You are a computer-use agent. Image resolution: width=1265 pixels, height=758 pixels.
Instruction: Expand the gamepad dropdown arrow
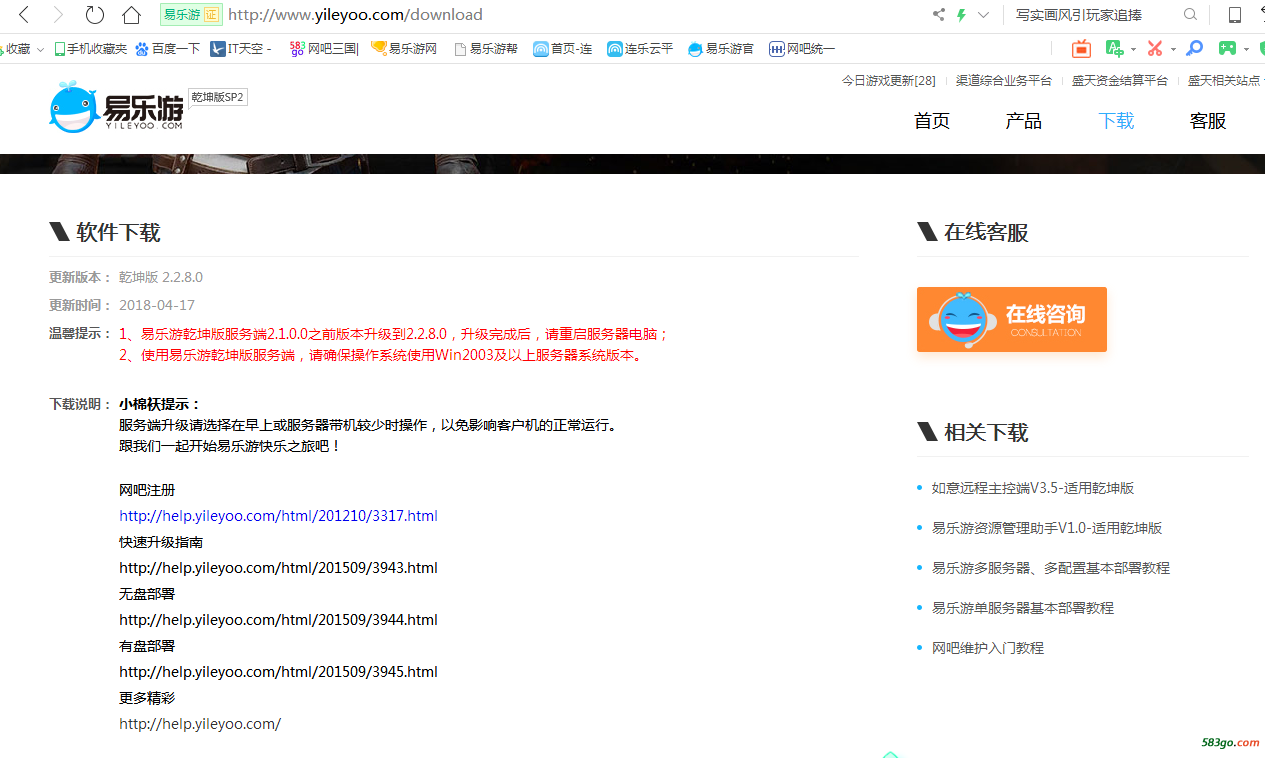(1246, 49)
